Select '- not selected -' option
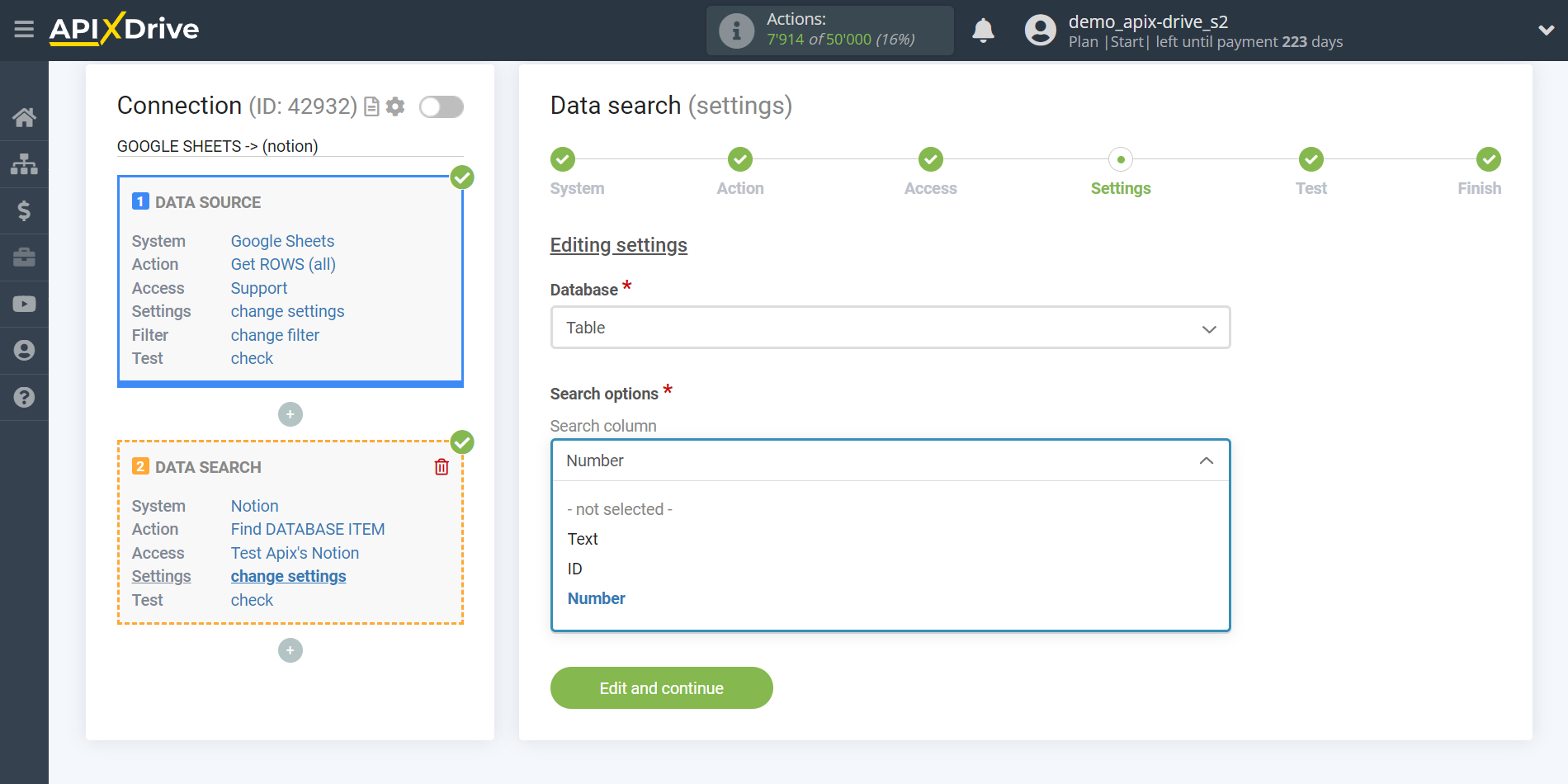This screenshot has height=784, width=1568. coord(620,509)
